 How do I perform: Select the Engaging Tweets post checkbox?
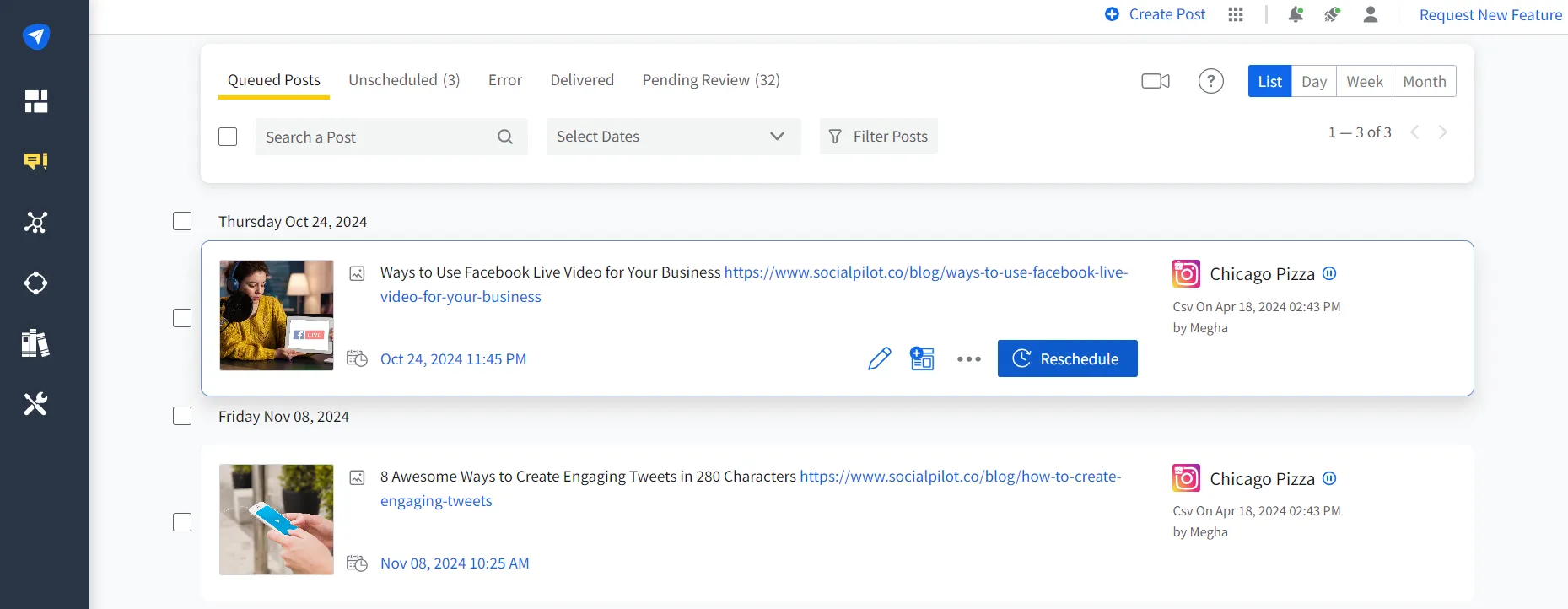[182, 522]
